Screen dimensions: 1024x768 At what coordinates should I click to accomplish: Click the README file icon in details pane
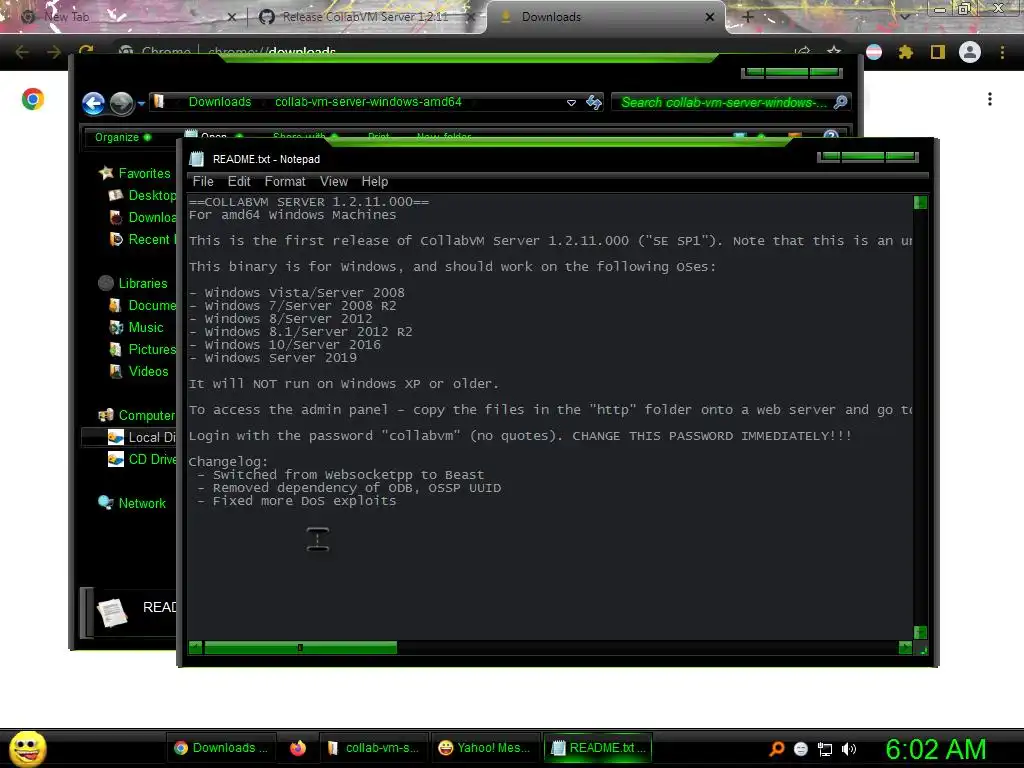(x=112, y=612)
